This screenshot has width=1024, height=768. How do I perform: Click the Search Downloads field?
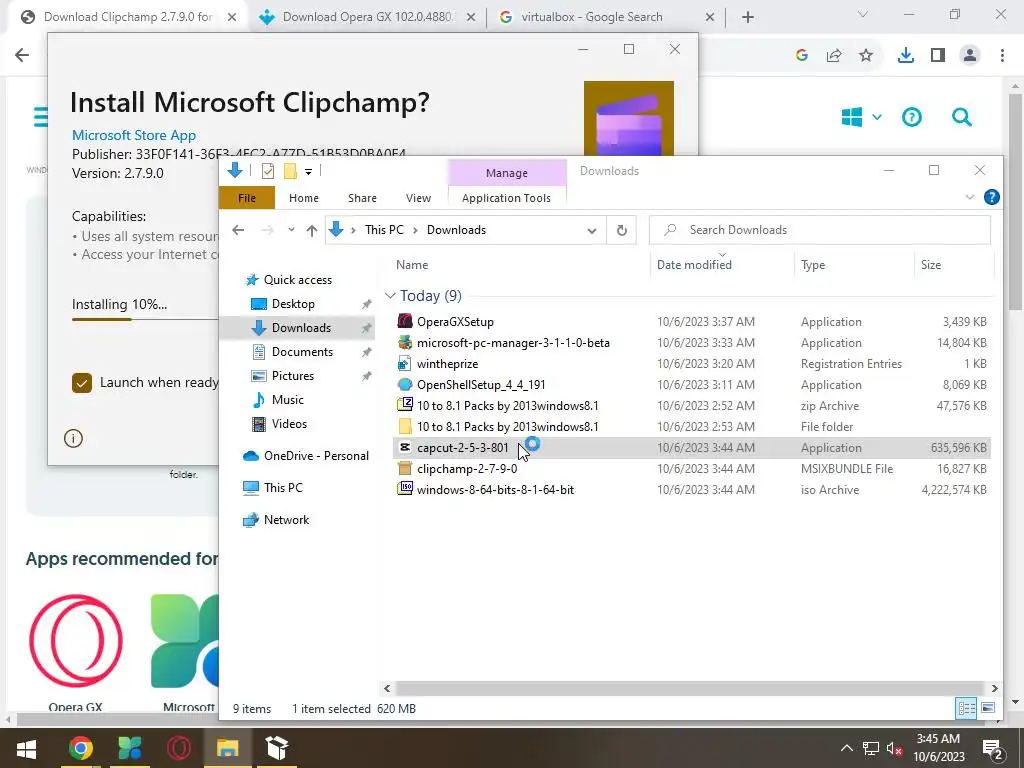click(x=820, y=230)
